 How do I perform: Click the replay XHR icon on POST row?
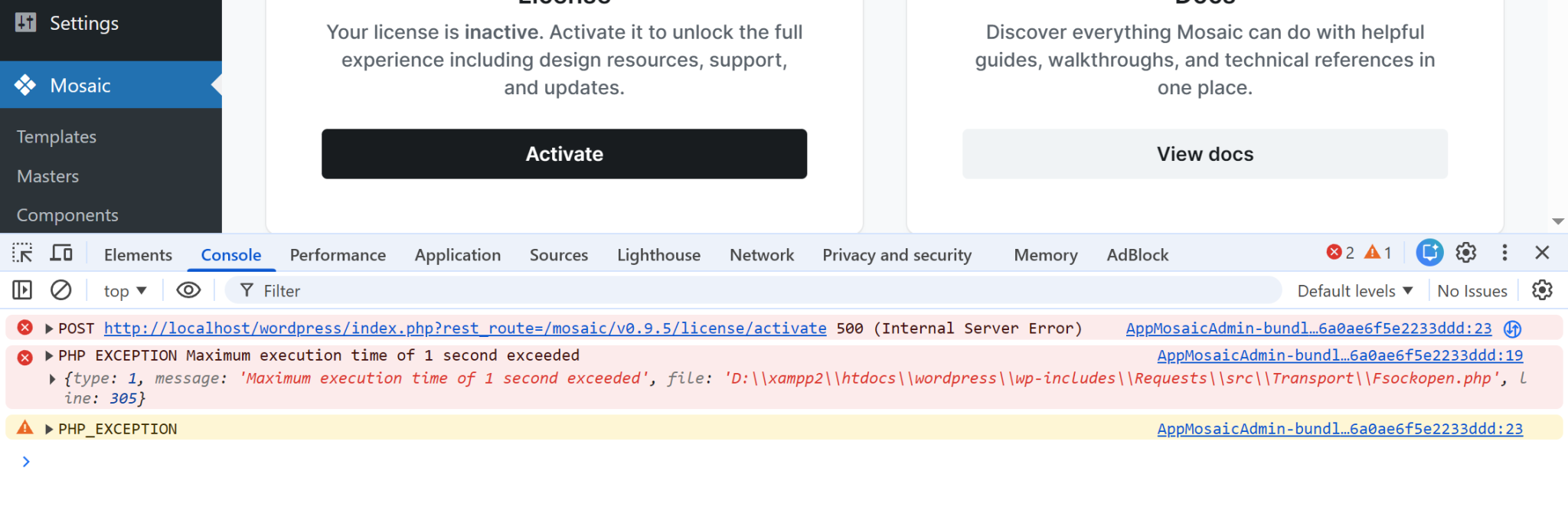[1512, 329]
